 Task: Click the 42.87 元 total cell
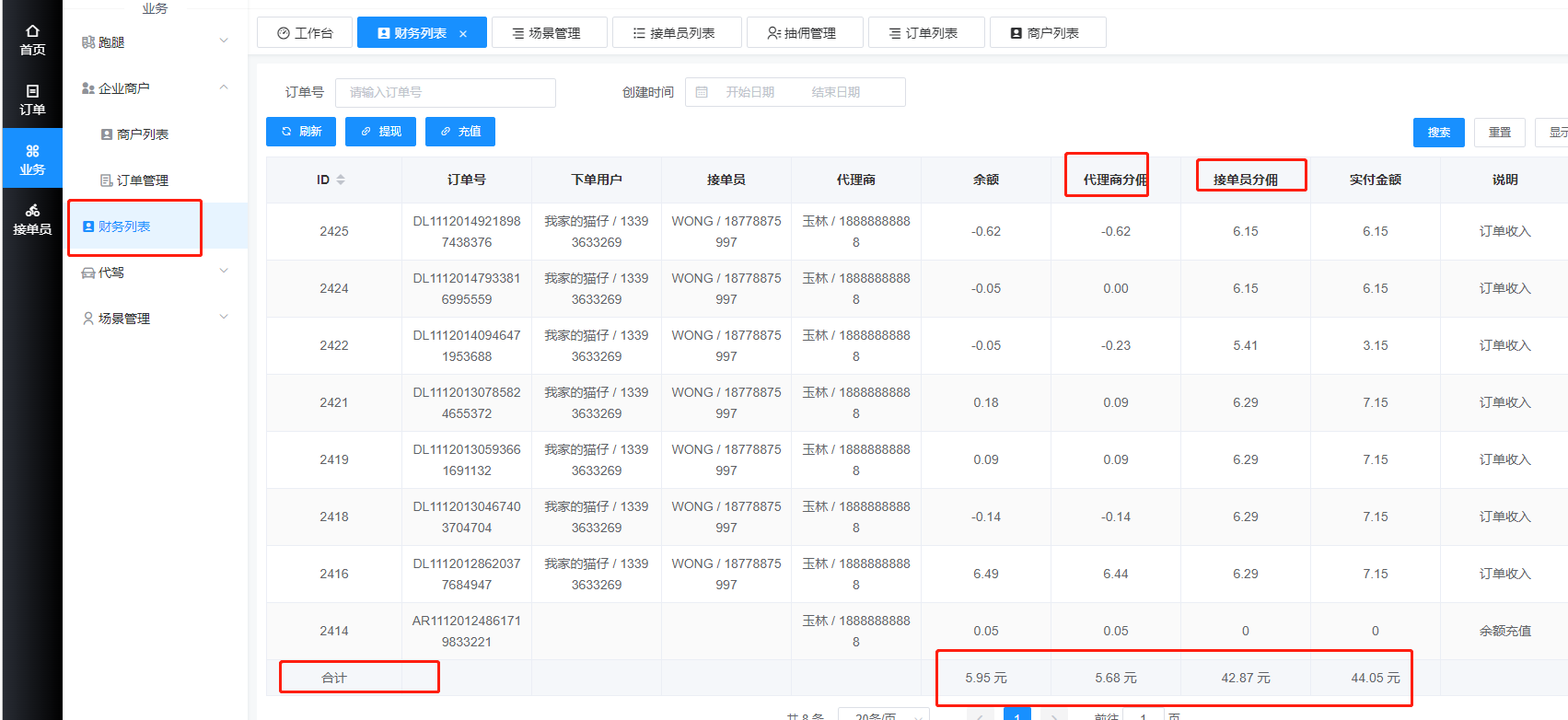[x=1246, y=678]
